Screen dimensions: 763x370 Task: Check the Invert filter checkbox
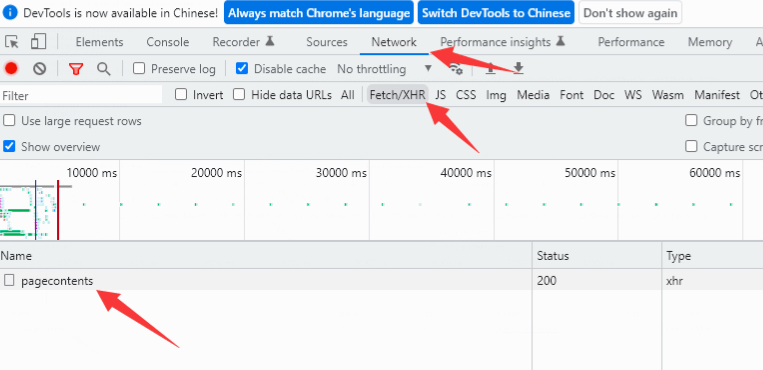(x=181, y=94)
